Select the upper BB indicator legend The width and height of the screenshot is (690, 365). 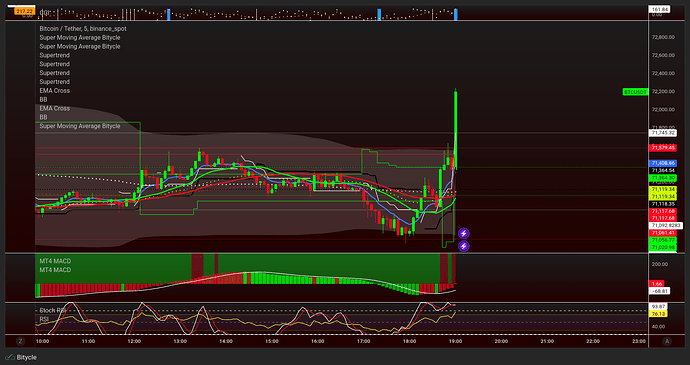pyautogui.click(x=43, y=100)
